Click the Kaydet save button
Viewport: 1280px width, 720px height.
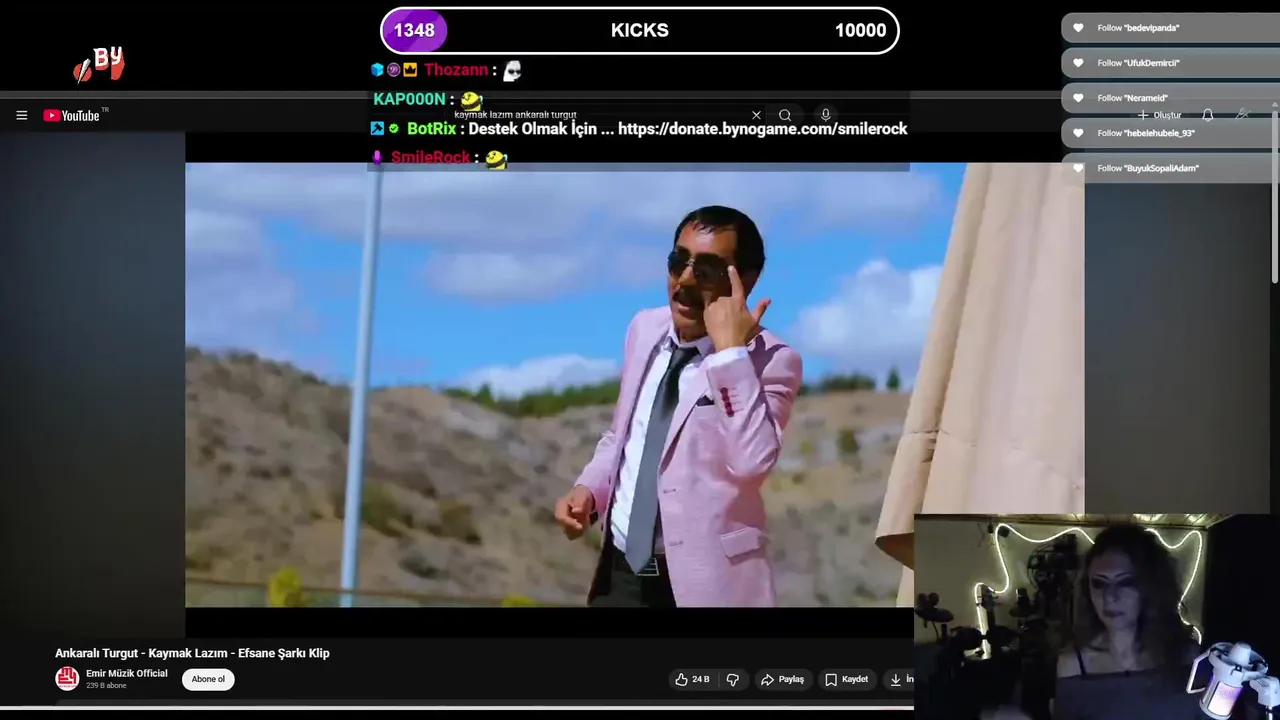pyautogui.click(x=846, y=679)
